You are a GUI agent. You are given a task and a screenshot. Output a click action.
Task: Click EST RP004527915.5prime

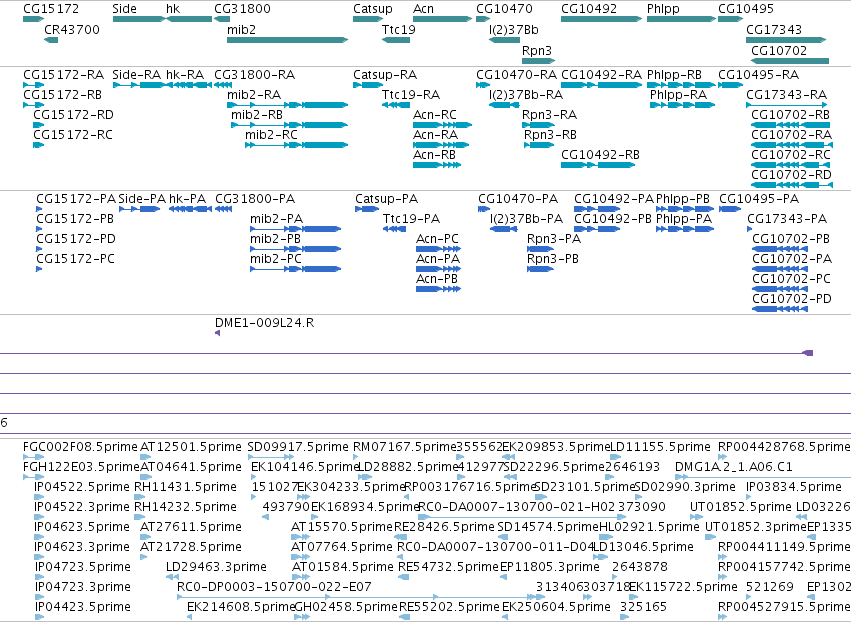coord(784,607)
